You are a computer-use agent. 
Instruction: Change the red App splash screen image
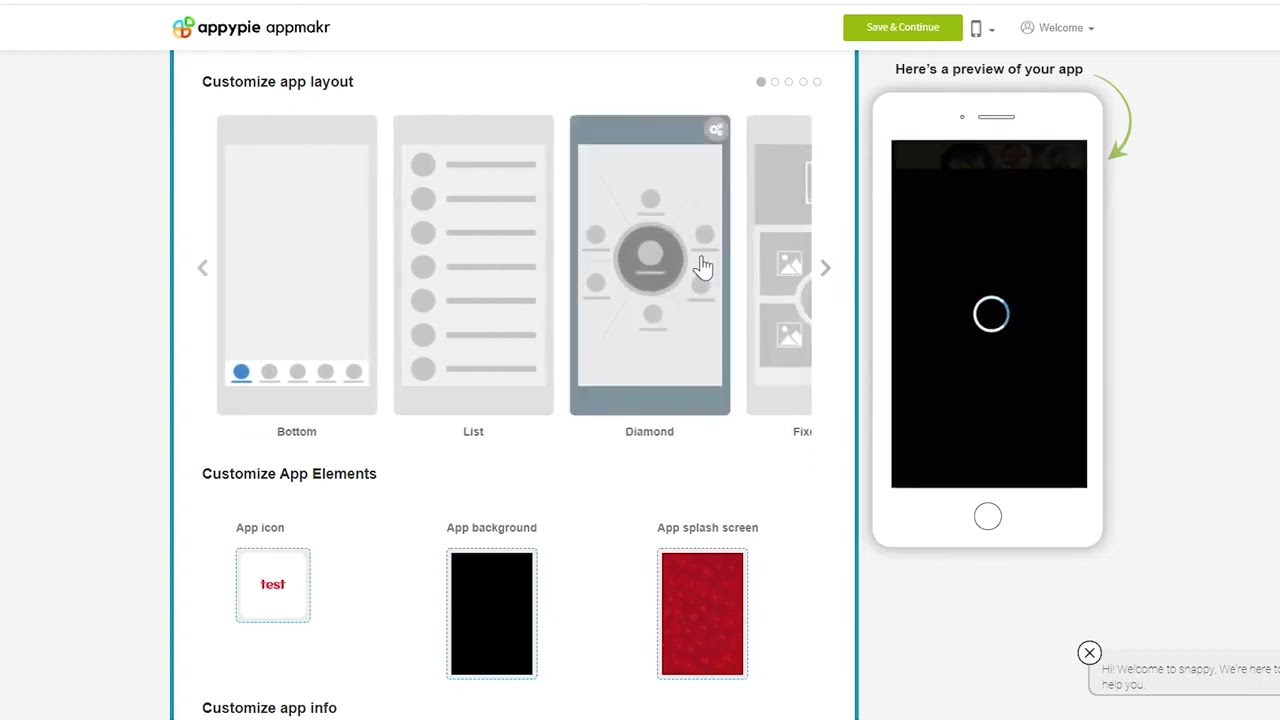click(702, 614)
